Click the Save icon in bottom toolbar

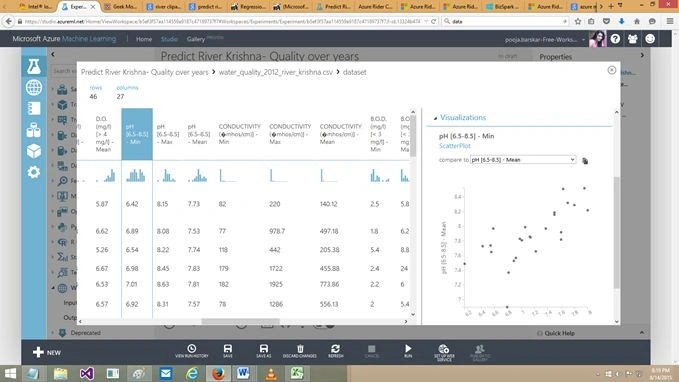[x=228, y=351]
